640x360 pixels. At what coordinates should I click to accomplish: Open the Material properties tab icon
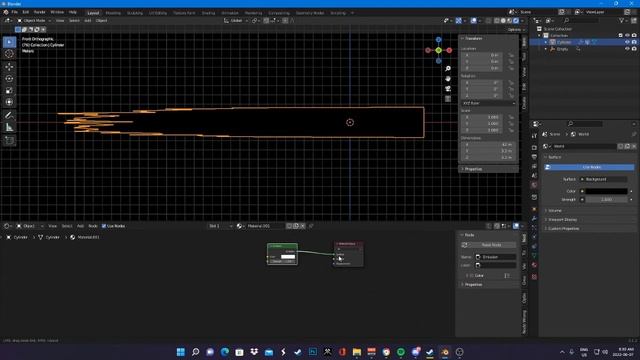tap(534, 265)
